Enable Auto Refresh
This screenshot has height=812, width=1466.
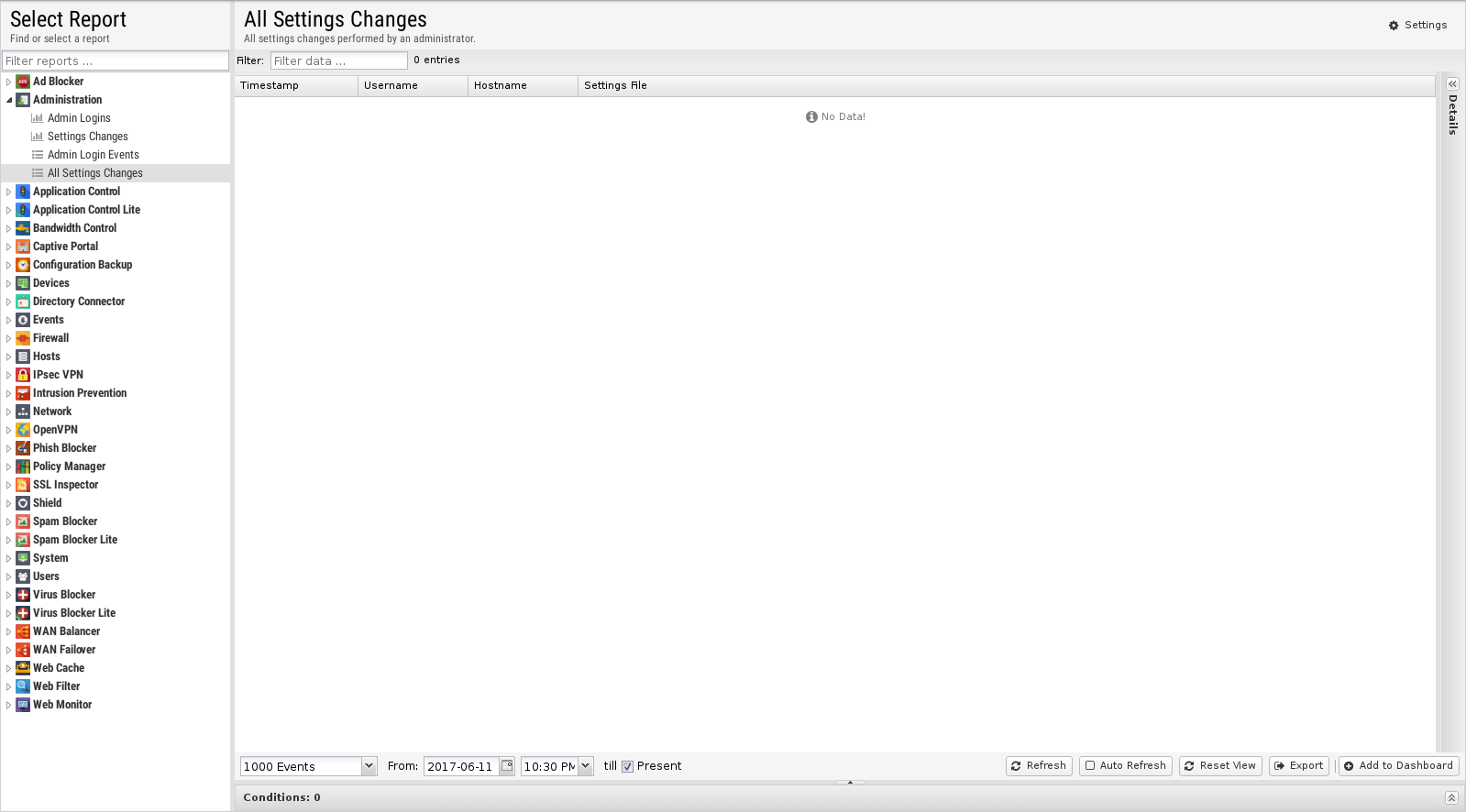[1125, 766]
